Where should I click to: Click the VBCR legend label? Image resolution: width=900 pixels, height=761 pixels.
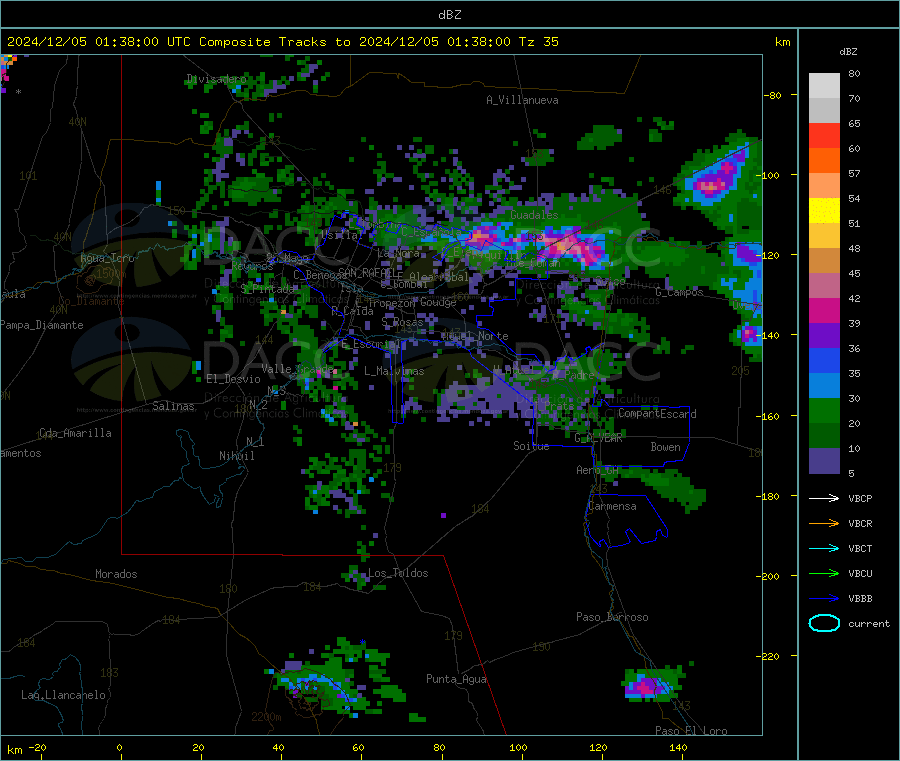(x=860, y=523)
